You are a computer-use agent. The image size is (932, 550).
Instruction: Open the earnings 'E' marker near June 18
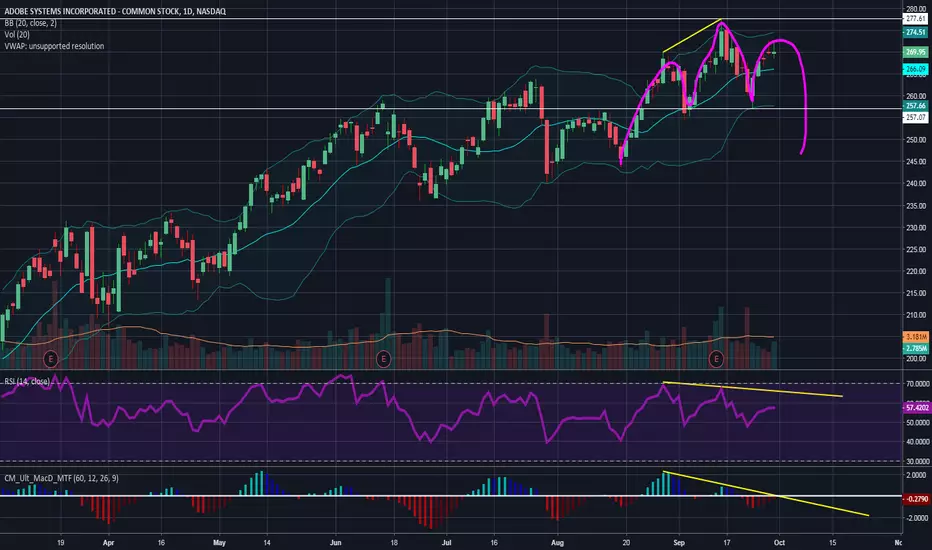tap(383, 359)
